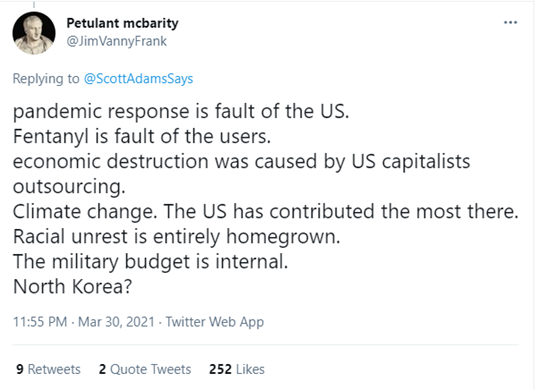The width and height of the screenshot is (554, 390).
Task: Click the 11:55 PM timestamp
Action: tap(40, 322)
